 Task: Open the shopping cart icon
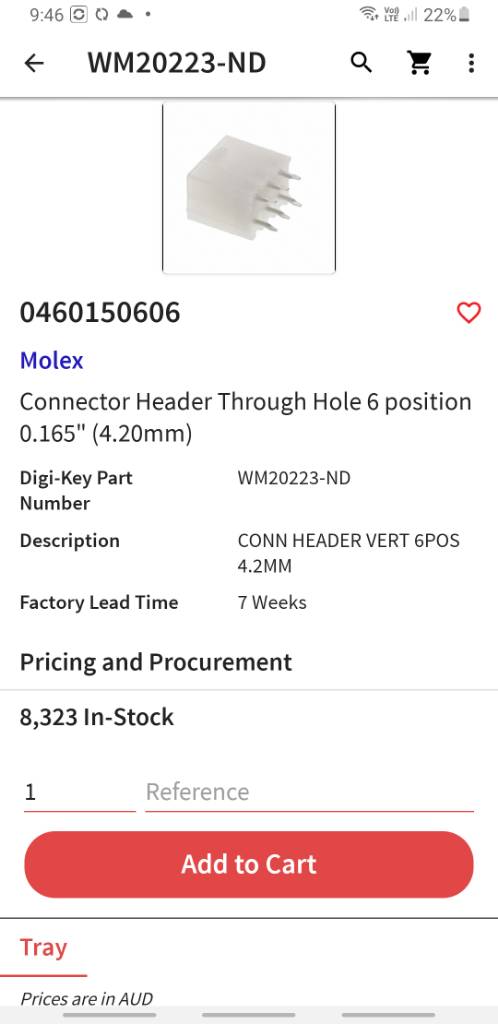tap(419, 63)
